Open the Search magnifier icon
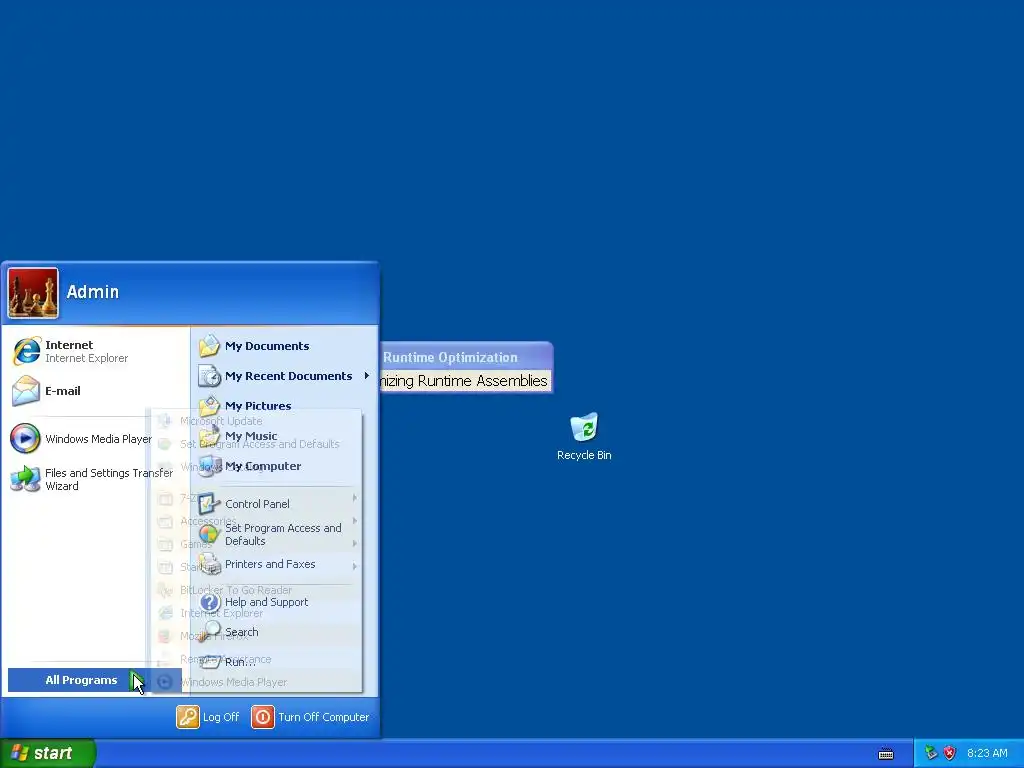 click(x=210, y=632)
